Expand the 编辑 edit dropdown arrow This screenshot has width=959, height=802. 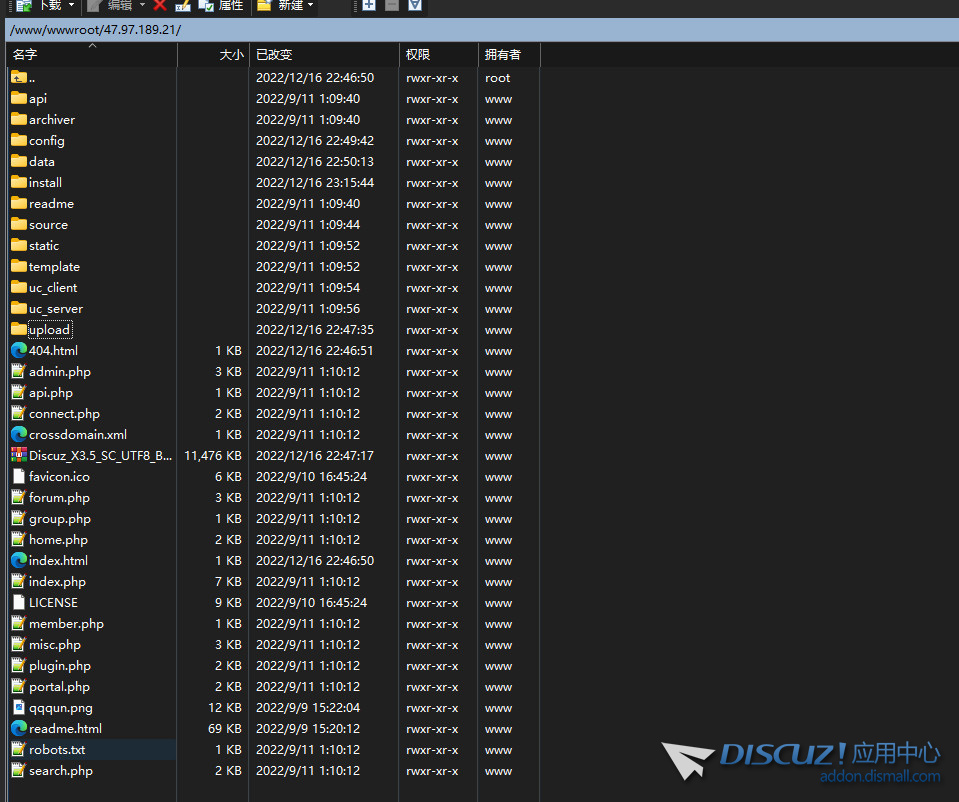click(x=142, y=6)
